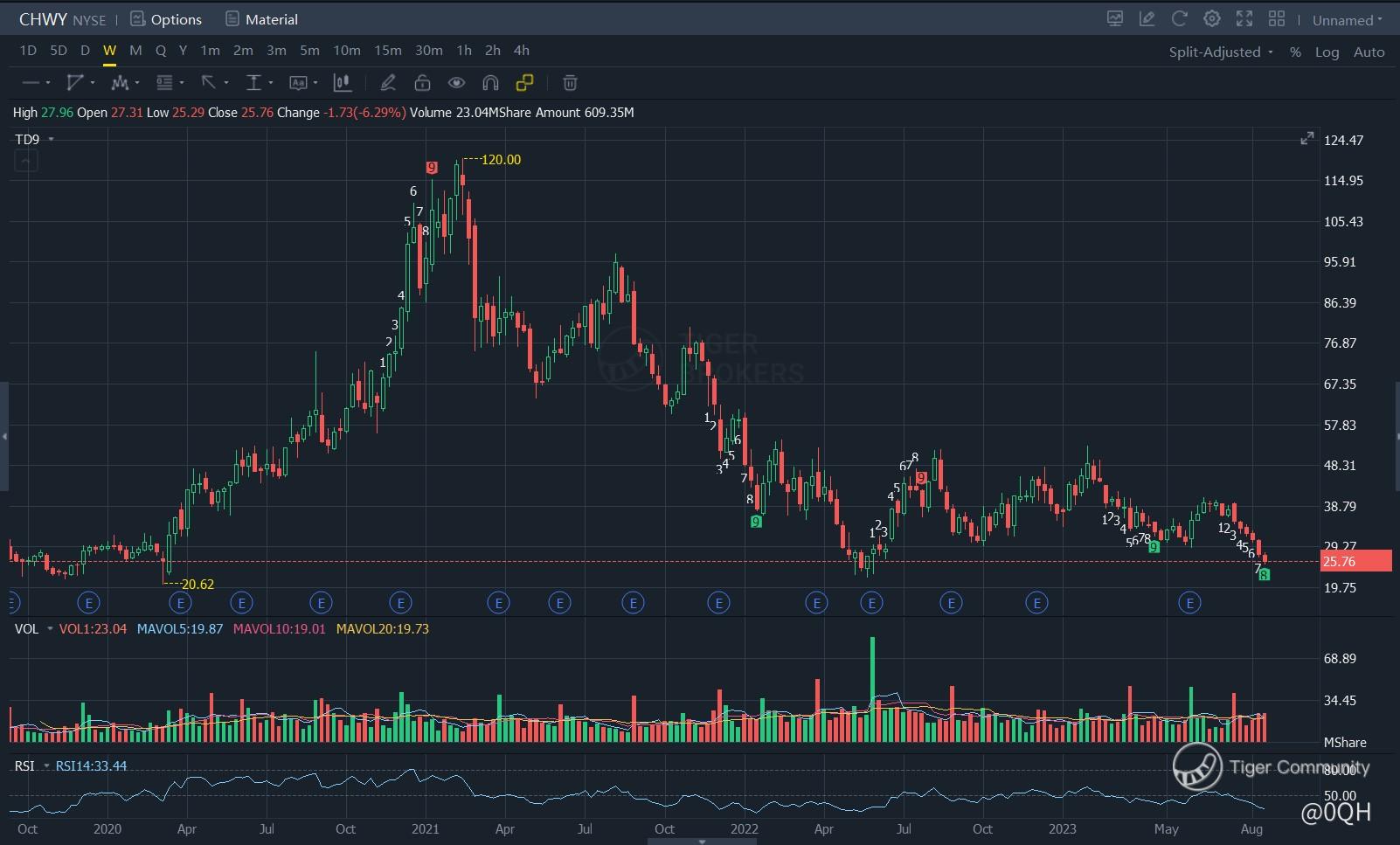Viewport: 1400px width, 845px height.
Task: Enter fullscreen with the expand arrows icon
Action: click(1244, 19)
